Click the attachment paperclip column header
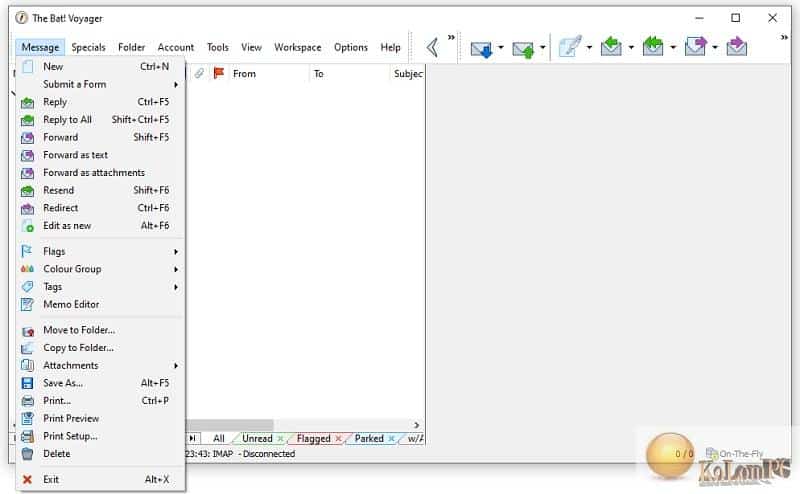 199,73
